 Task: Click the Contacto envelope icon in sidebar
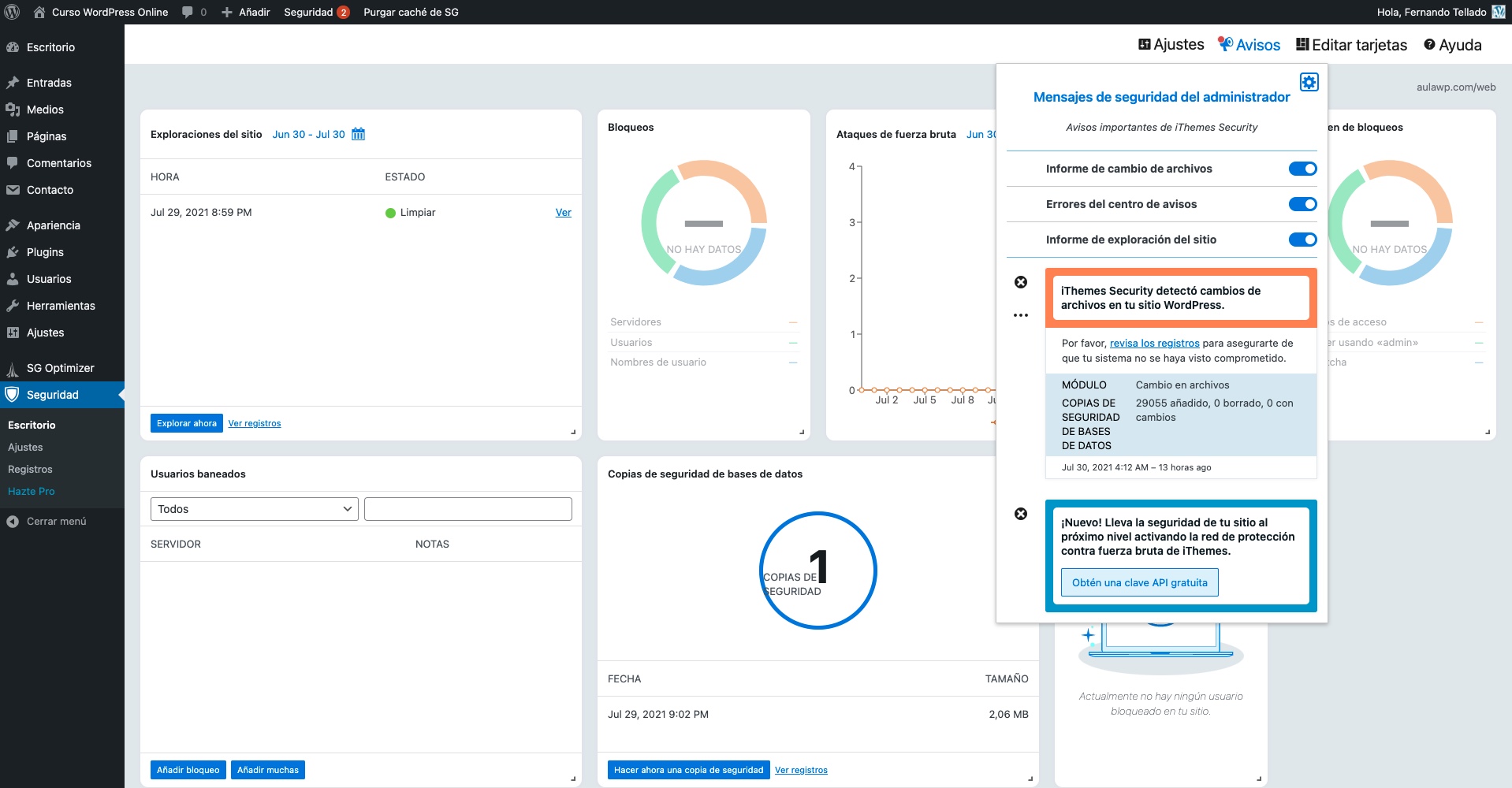(x=13, y=190)
